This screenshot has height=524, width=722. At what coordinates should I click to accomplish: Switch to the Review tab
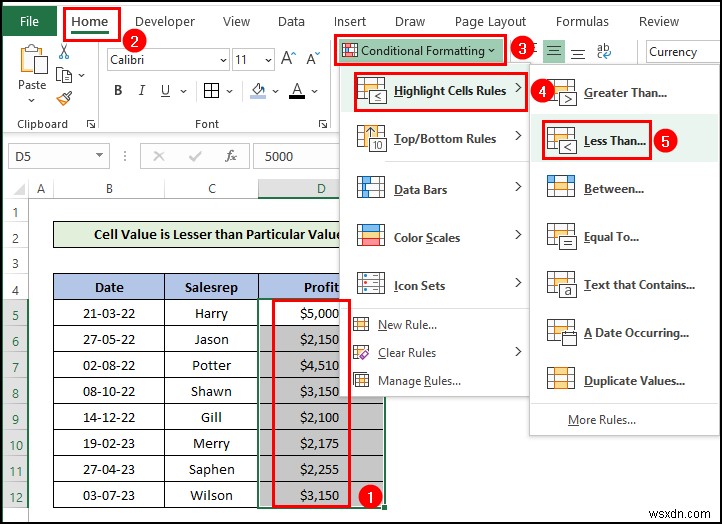[658, 22]
